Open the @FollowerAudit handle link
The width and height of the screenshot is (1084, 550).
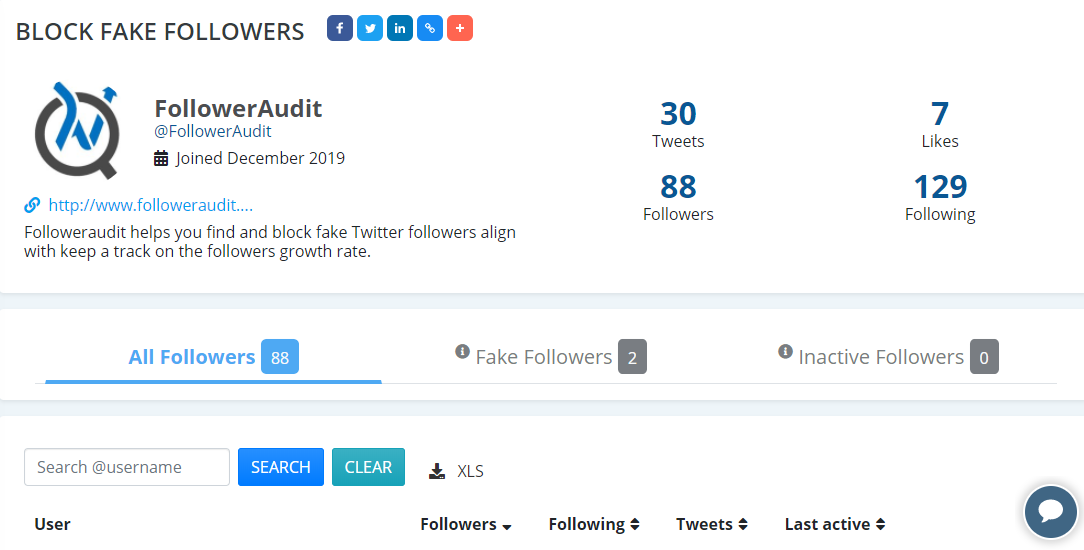pos(213,131)
